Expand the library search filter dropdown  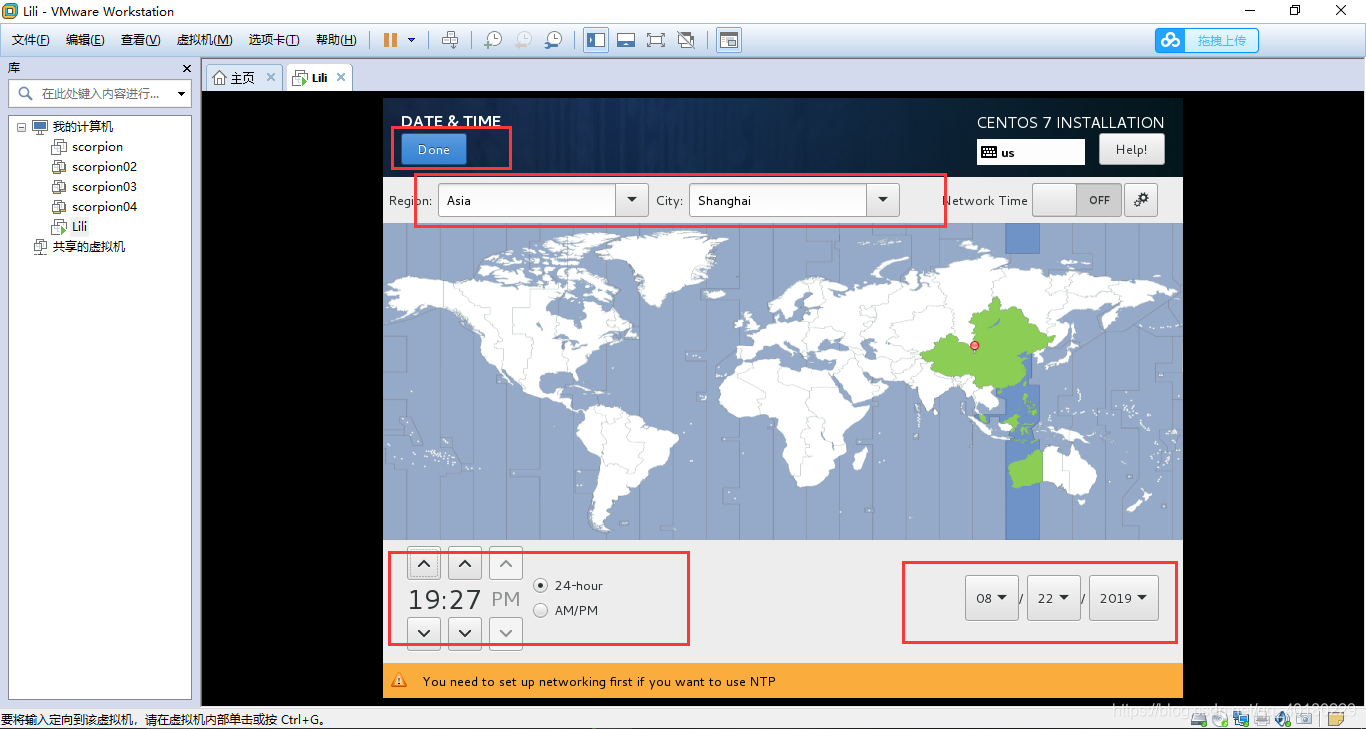coord(181,93)
